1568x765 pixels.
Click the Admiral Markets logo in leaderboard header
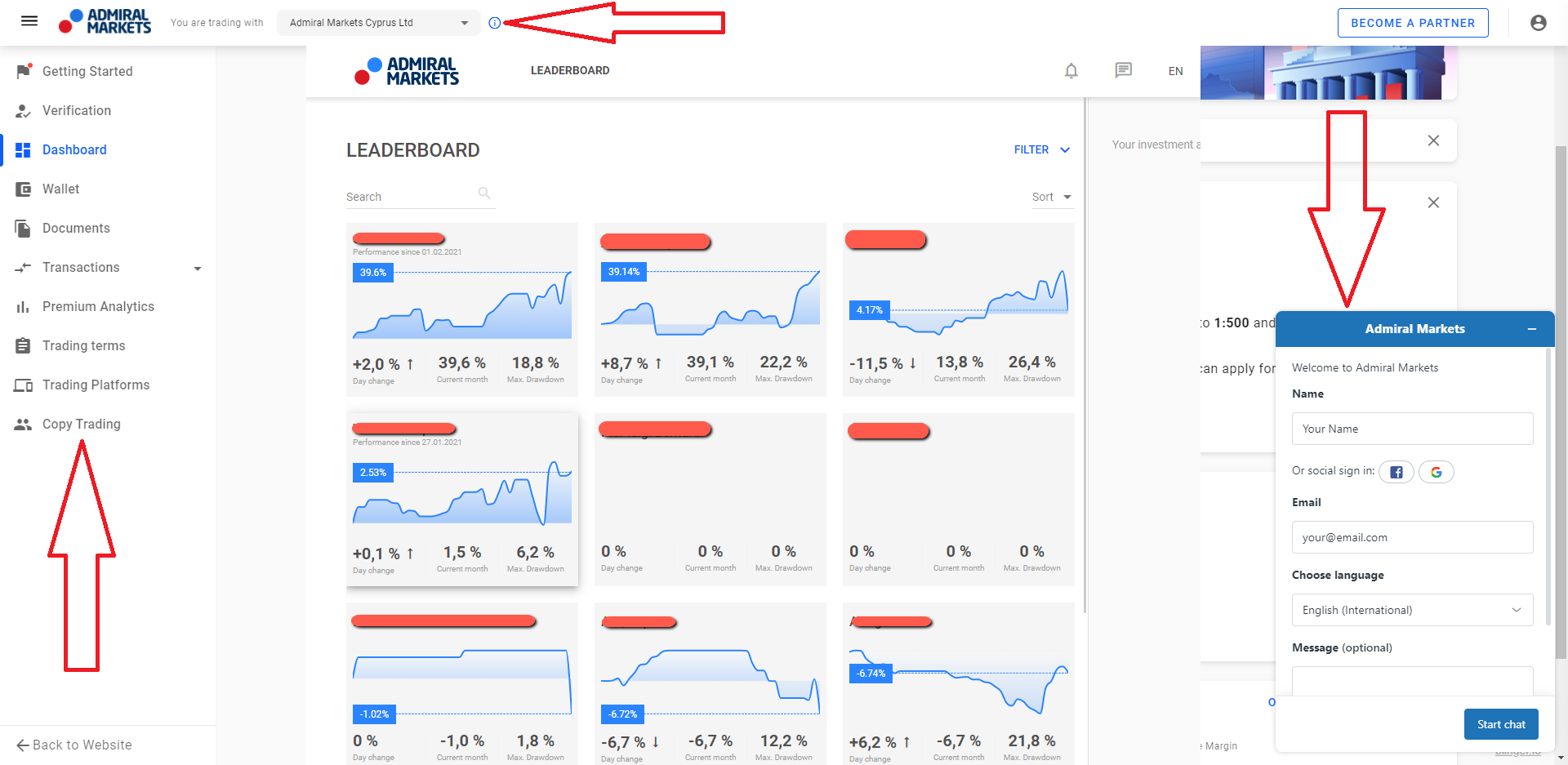407,71
